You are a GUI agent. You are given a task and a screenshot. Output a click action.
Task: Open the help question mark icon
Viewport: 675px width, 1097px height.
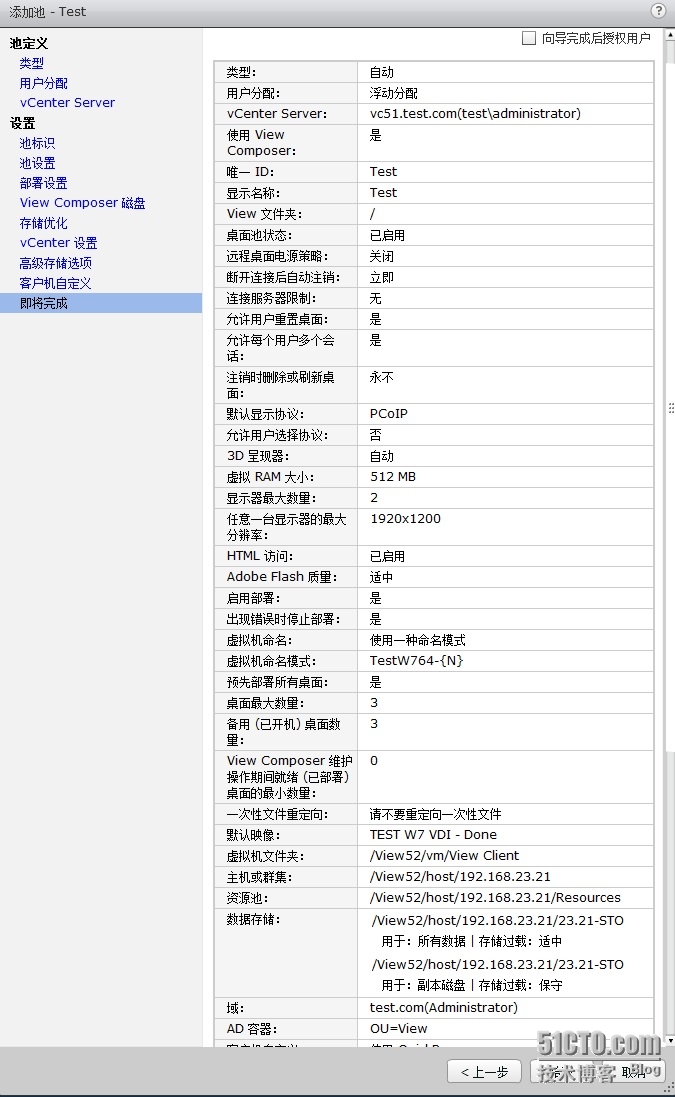point(658,10)
